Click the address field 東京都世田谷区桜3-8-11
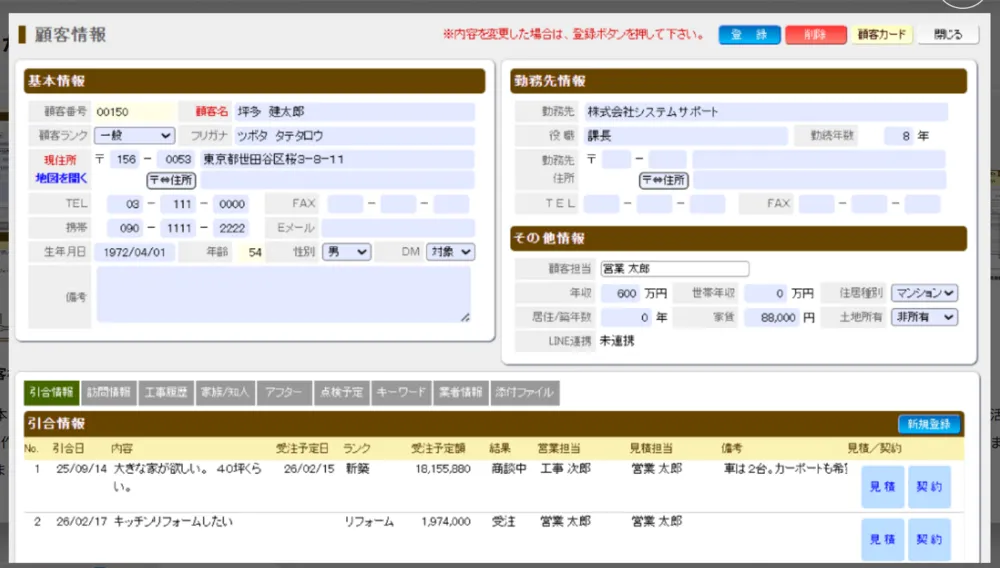Viewport: 1000px width, 568px height. (337, 159)
